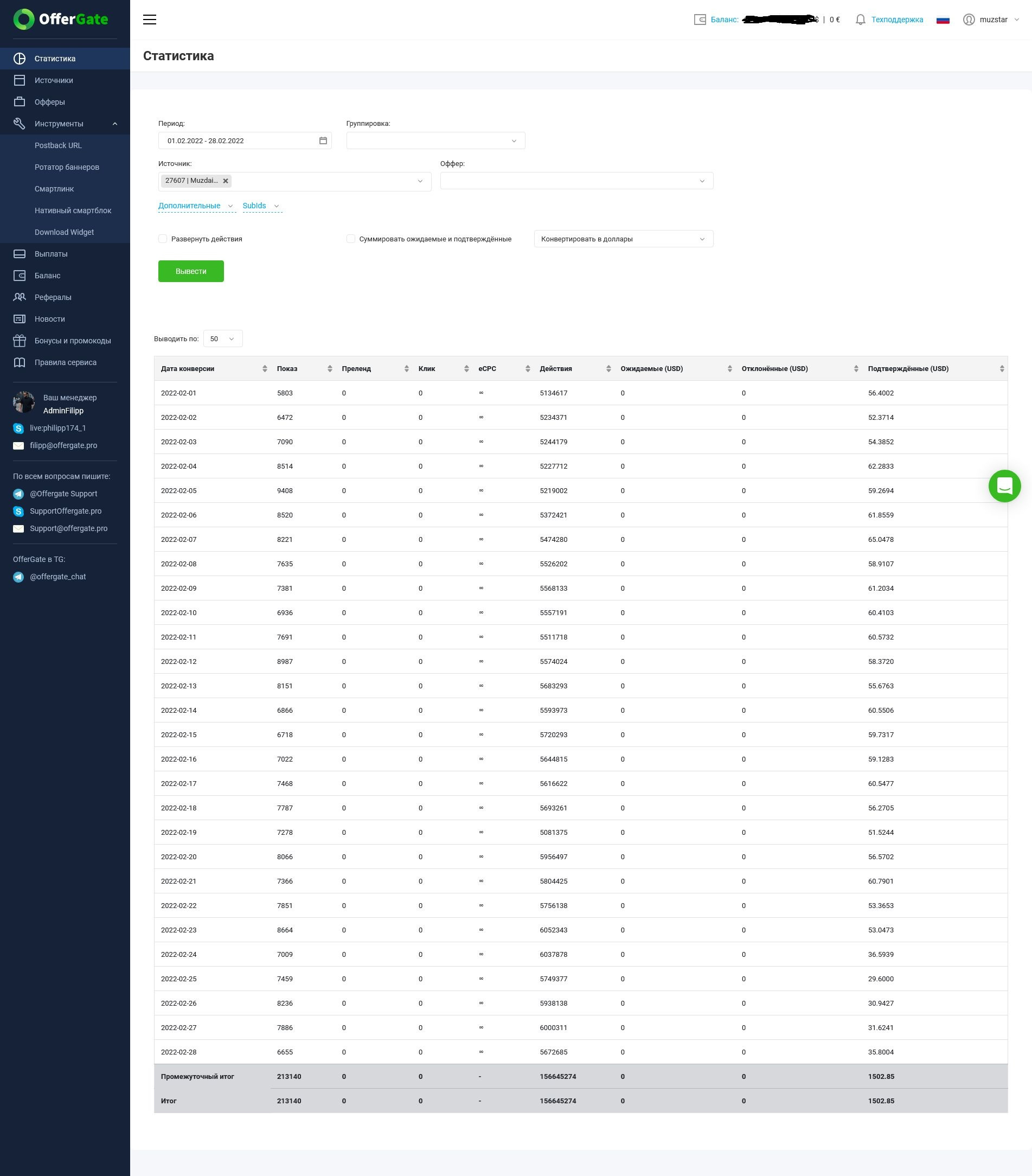Sort by eCPC column
Image resolution: width=1032 pixels, height=1176 pixels.
pyautogui.click(x=528, y=369)
